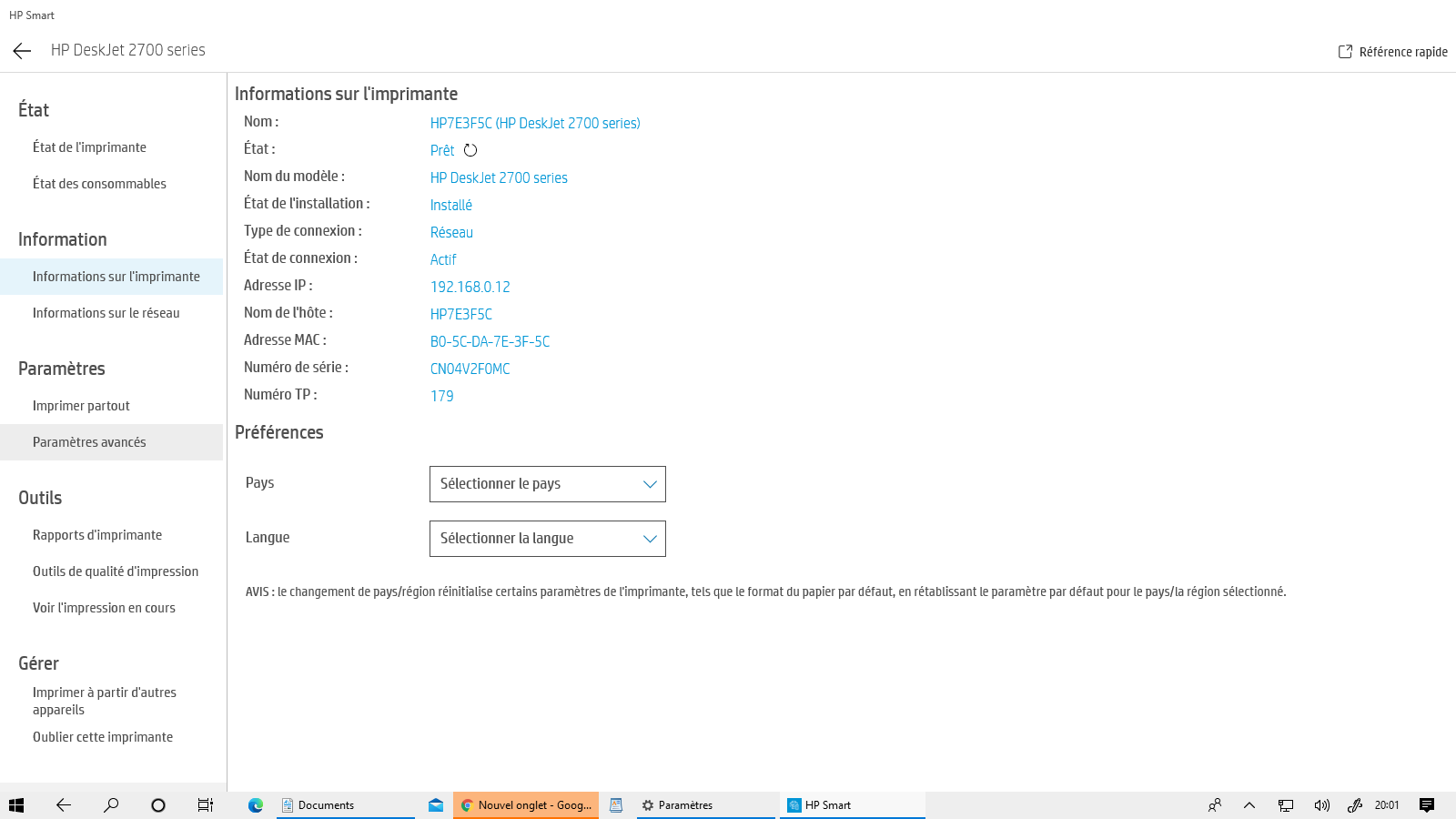Open Windows taskbar search
Image resolution: width=1456 pixels, height=819 pixels.
(x=111, y=805)
